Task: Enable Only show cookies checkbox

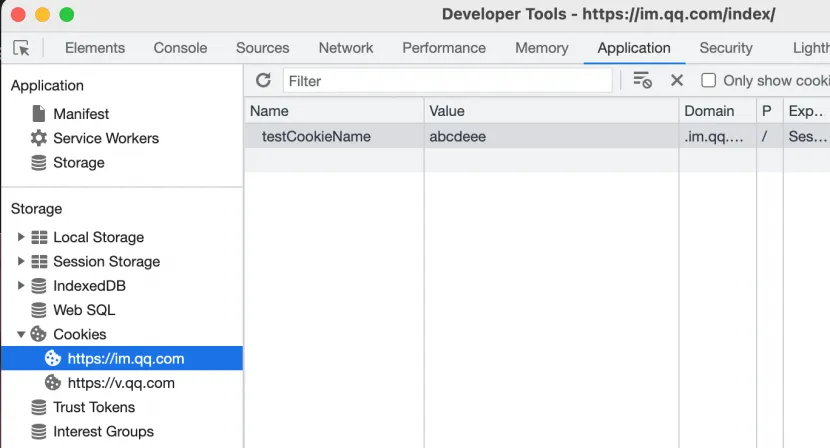Action: (708, 81)
